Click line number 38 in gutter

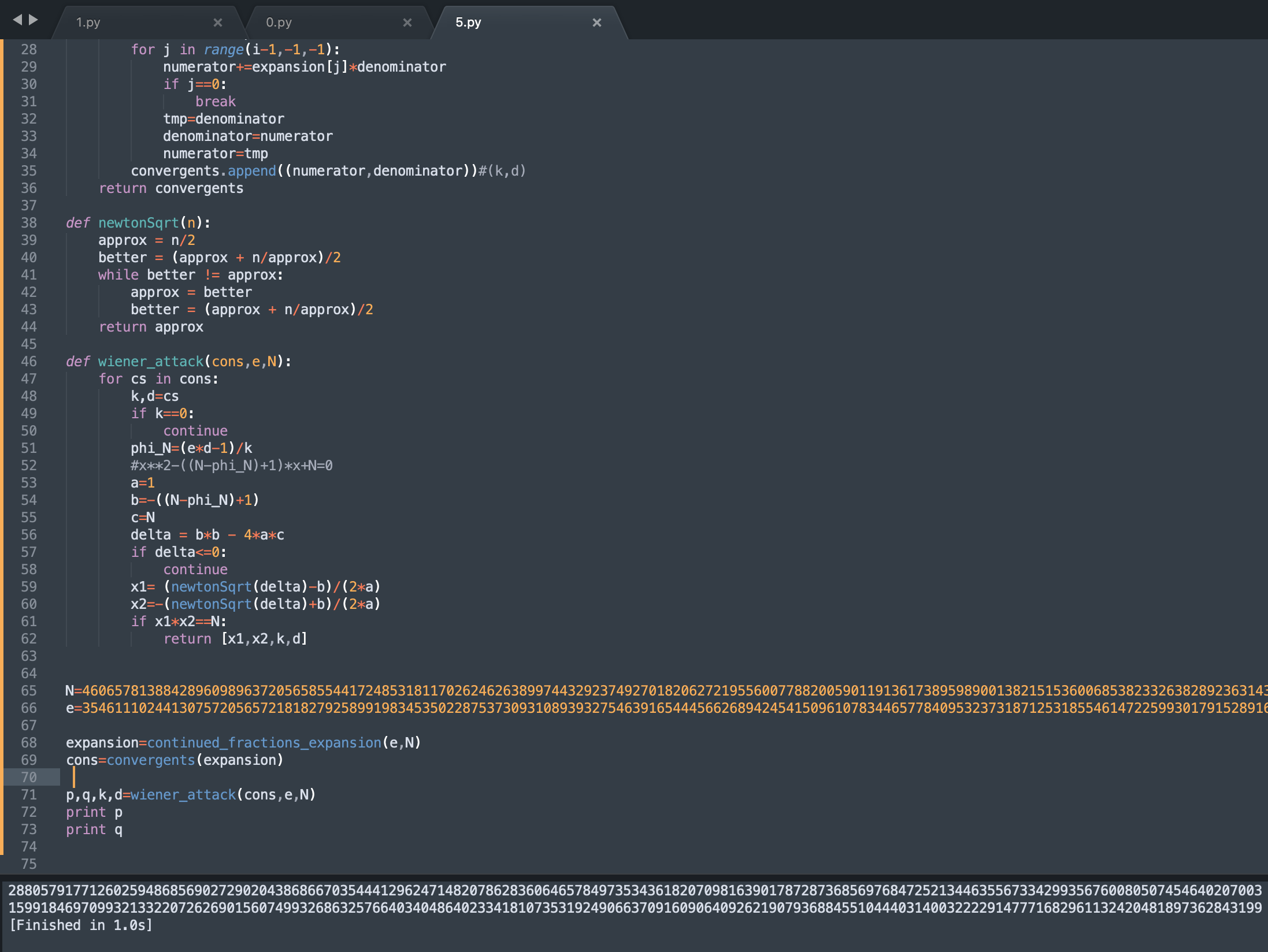[x=29, y=223]
